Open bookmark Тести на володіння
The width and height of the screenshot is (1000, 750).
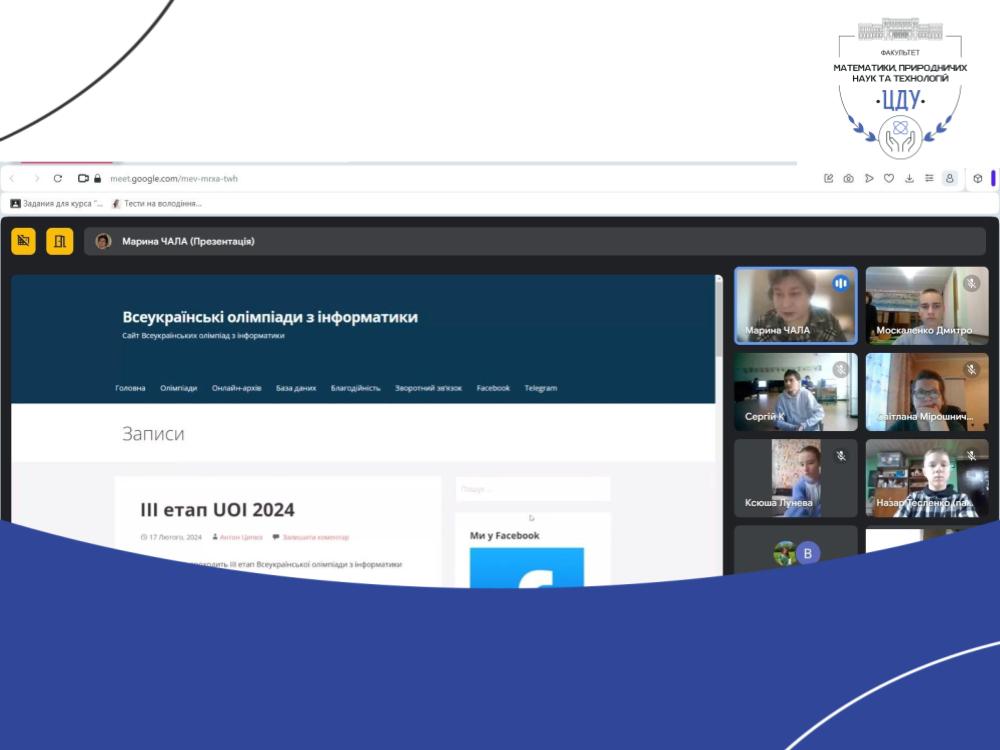tap(156, 203)
